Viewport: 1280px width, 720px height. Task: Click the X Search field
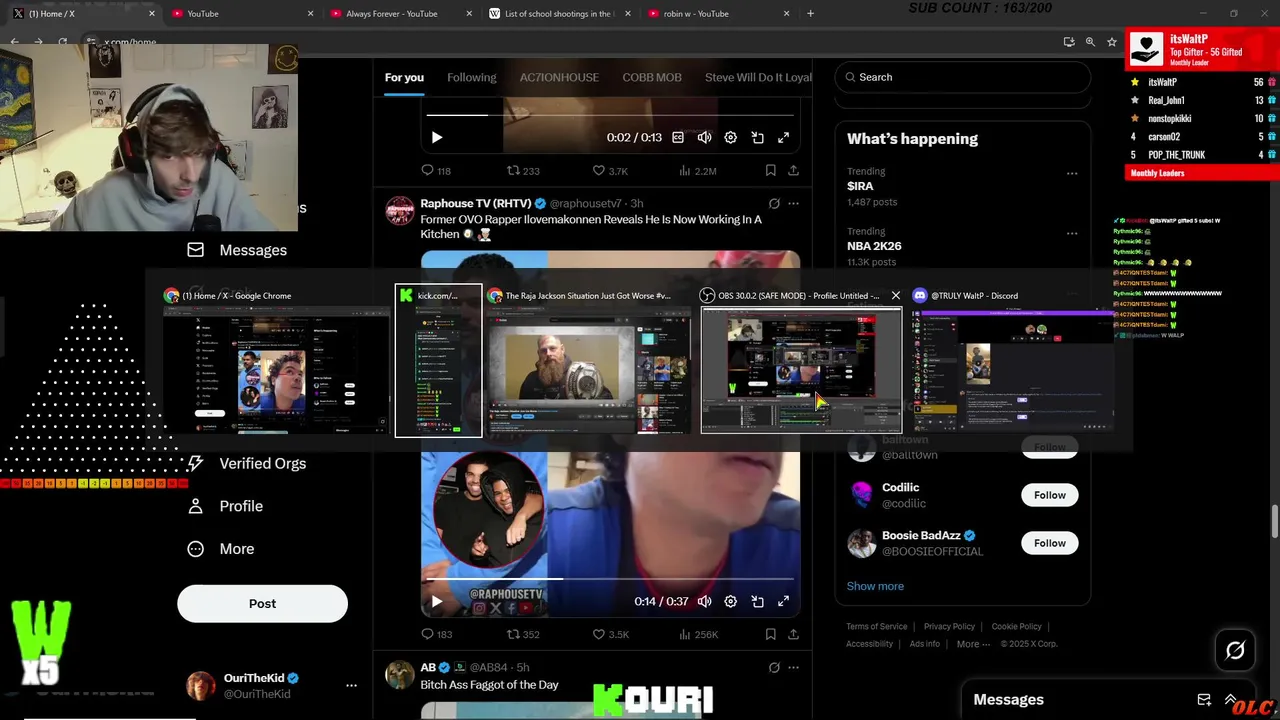(x=962, y=77)
